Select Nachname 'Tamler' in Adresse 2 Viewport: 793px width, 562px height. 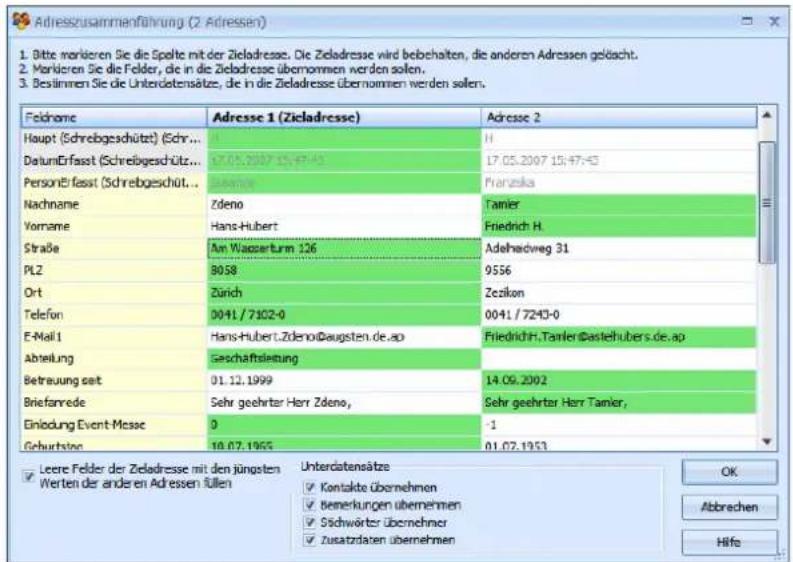pos(619,204)
